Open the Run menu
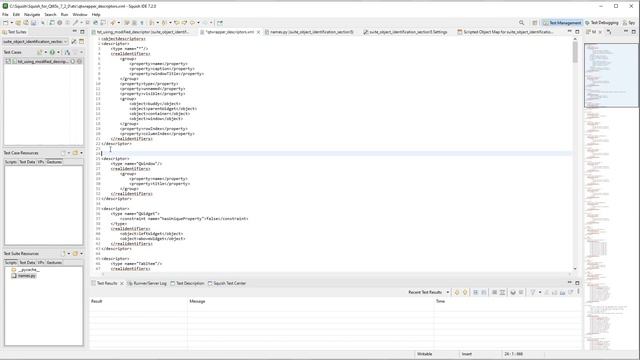Image resolution: width=640 pixels, height=360 pixels. [x=64, y=14]
